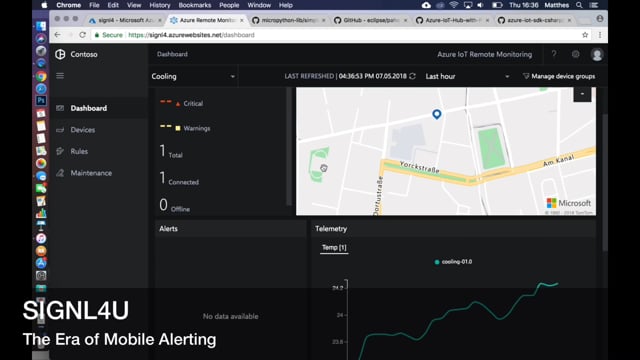640x360 pixels.
Task: Click the Contoso company name
Action: [84, 54]
